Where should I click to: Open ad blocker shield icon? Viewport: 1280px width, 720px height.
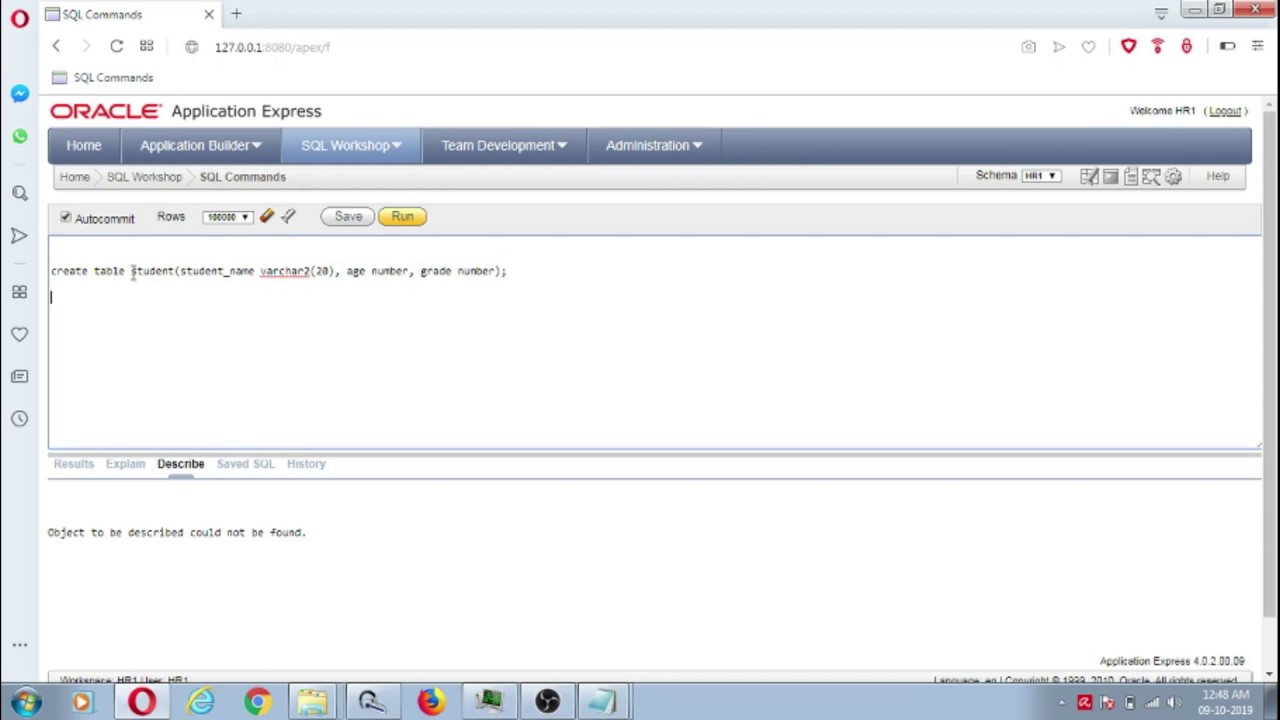tap(1128, 46)
